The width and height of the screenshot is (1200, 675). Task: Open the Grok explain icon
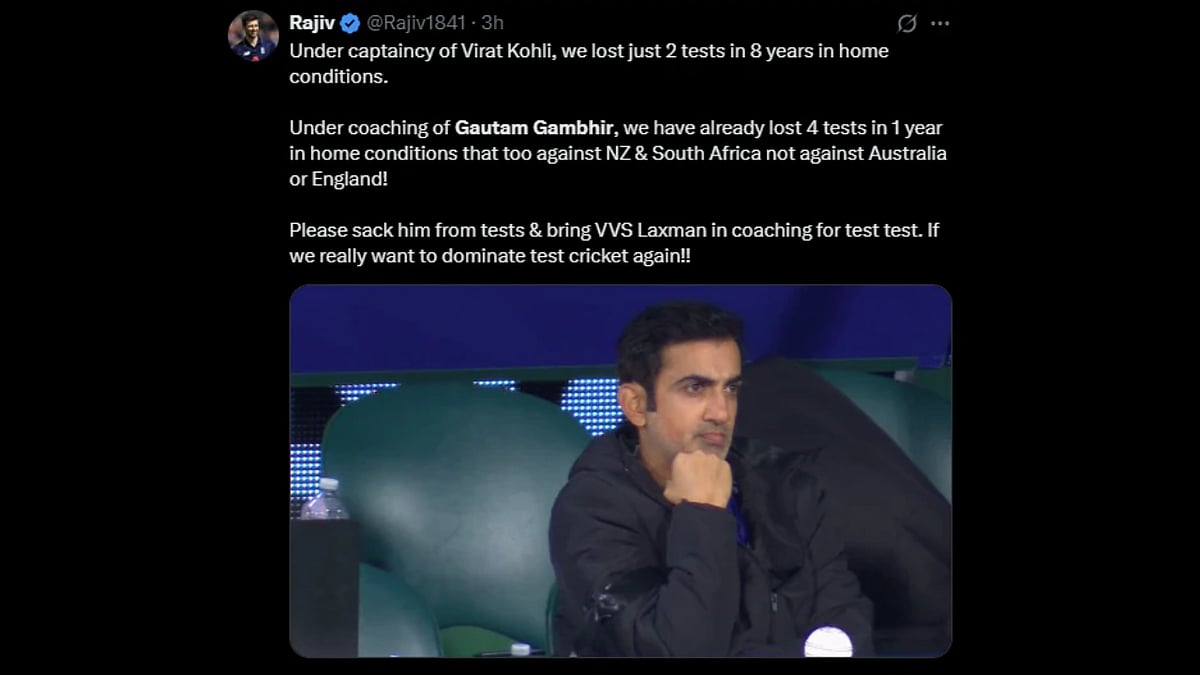(x=906, y=24)
